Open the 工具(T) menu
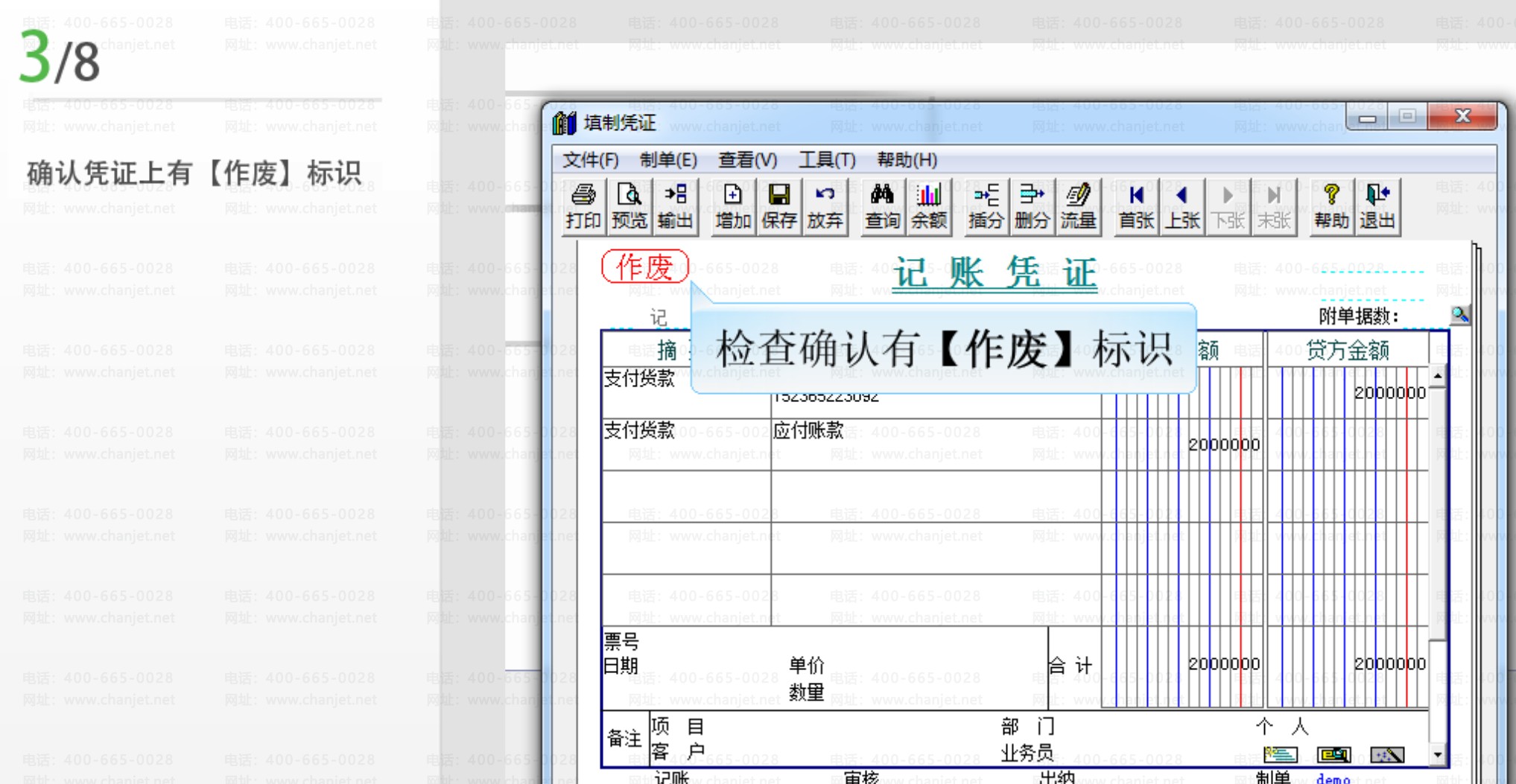This screenshot has width=1516, height=784. pos(827,160)
